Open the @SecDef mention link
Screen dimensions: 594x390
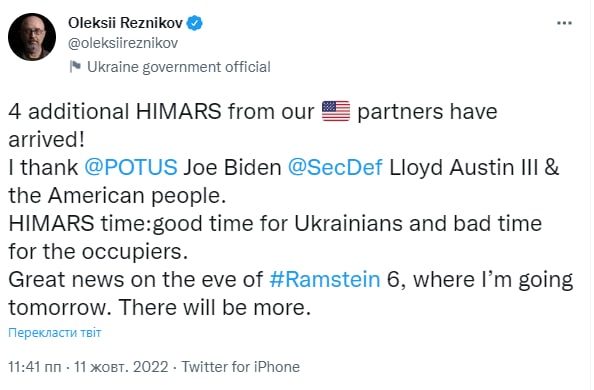pyautogui.click(x=335, y=167)
